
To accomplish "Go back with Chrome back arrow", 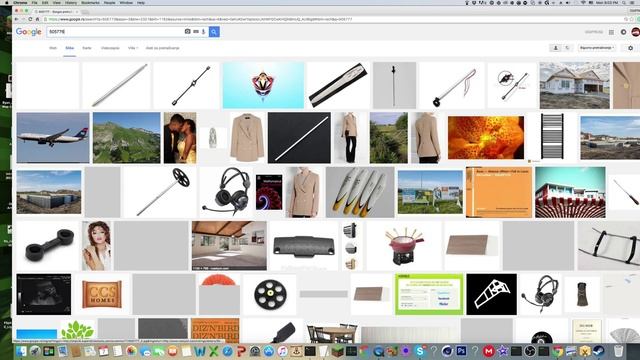I will pyautogui.click(x=17, y=19).
